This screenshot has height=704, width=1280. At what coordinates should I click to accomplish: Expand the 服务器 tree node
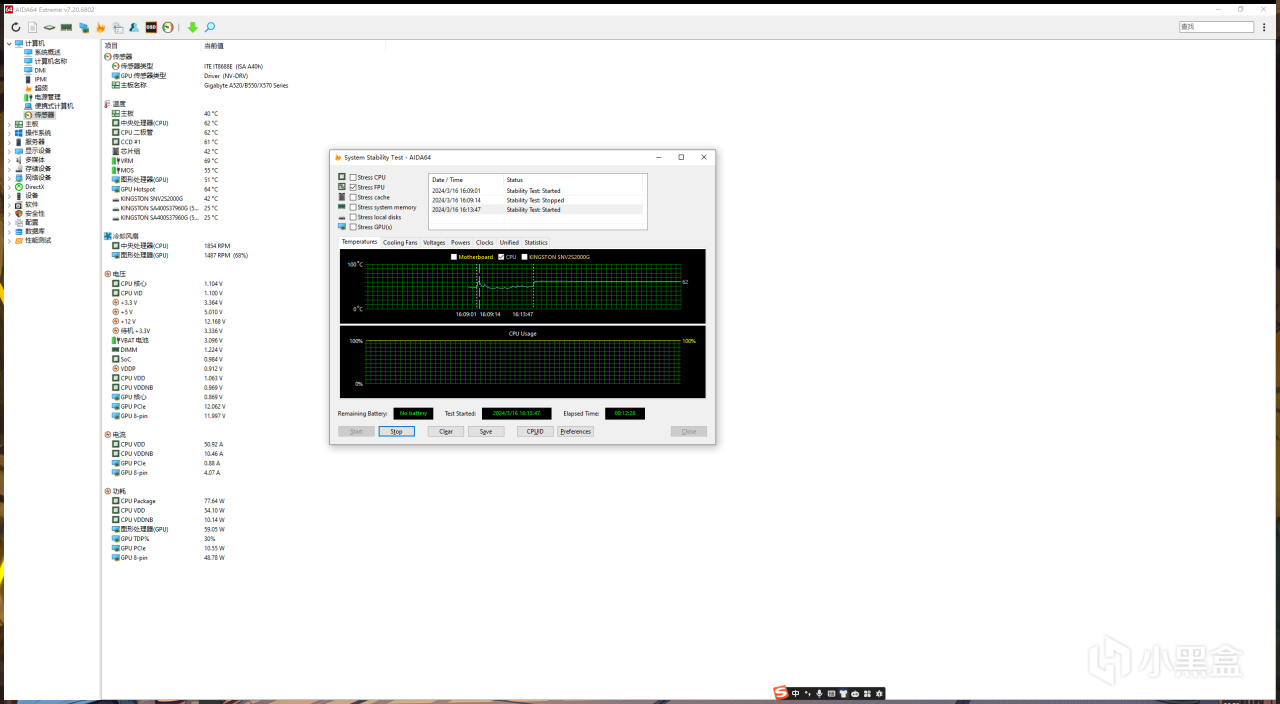[x=10, y=142]
